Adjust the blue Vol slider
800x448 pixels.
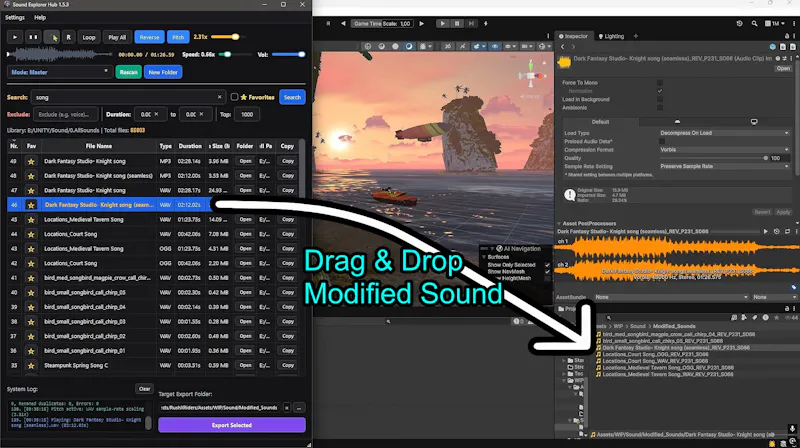tap(288, 54)
